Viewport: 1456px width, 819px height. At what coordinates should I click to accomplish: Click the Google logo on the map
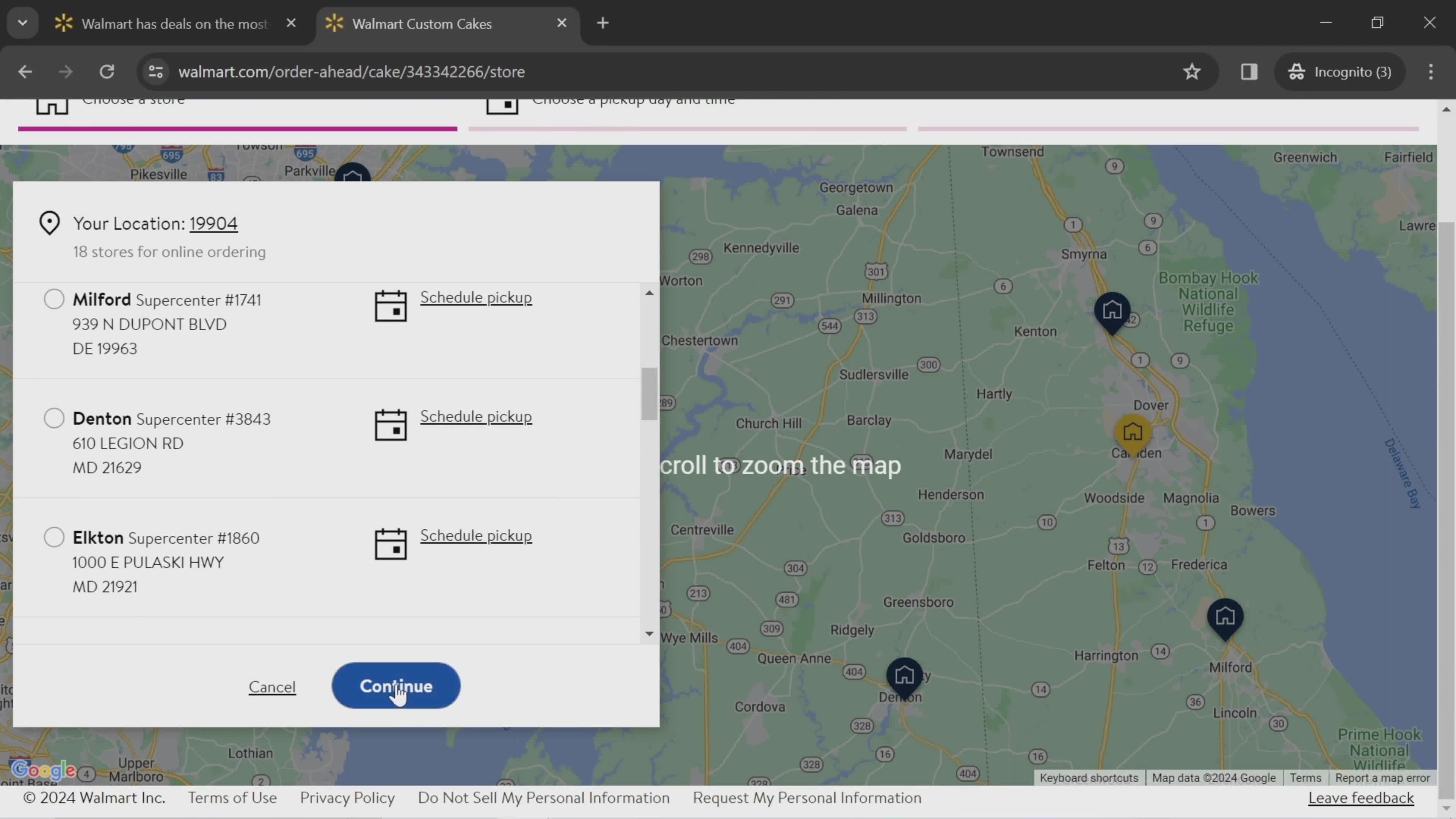(x=44, y=770)
